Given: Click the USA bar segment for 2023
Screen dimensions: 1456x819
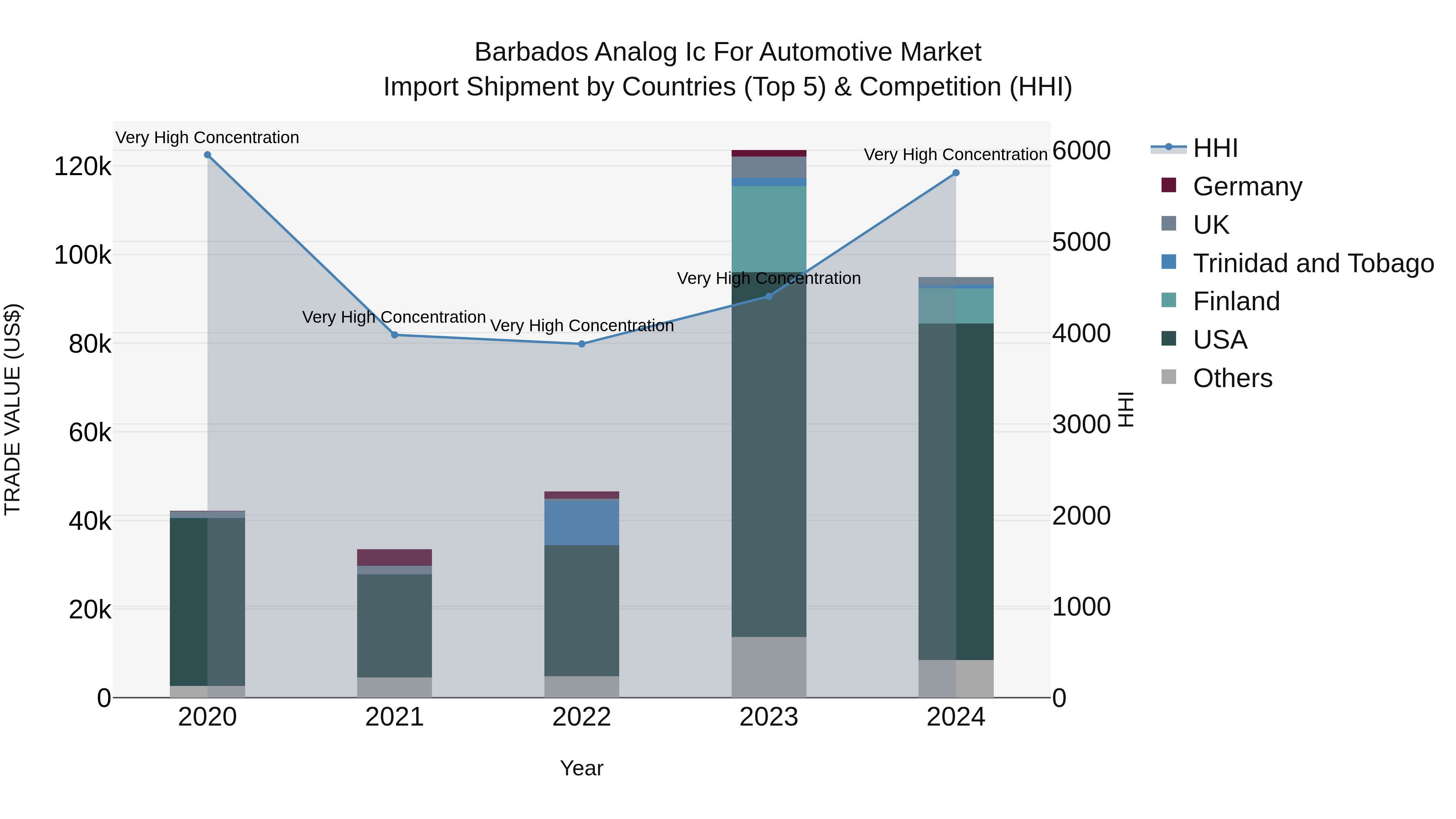Looking at the screenshot, I should pyautogui.click(x=769, y=455).
